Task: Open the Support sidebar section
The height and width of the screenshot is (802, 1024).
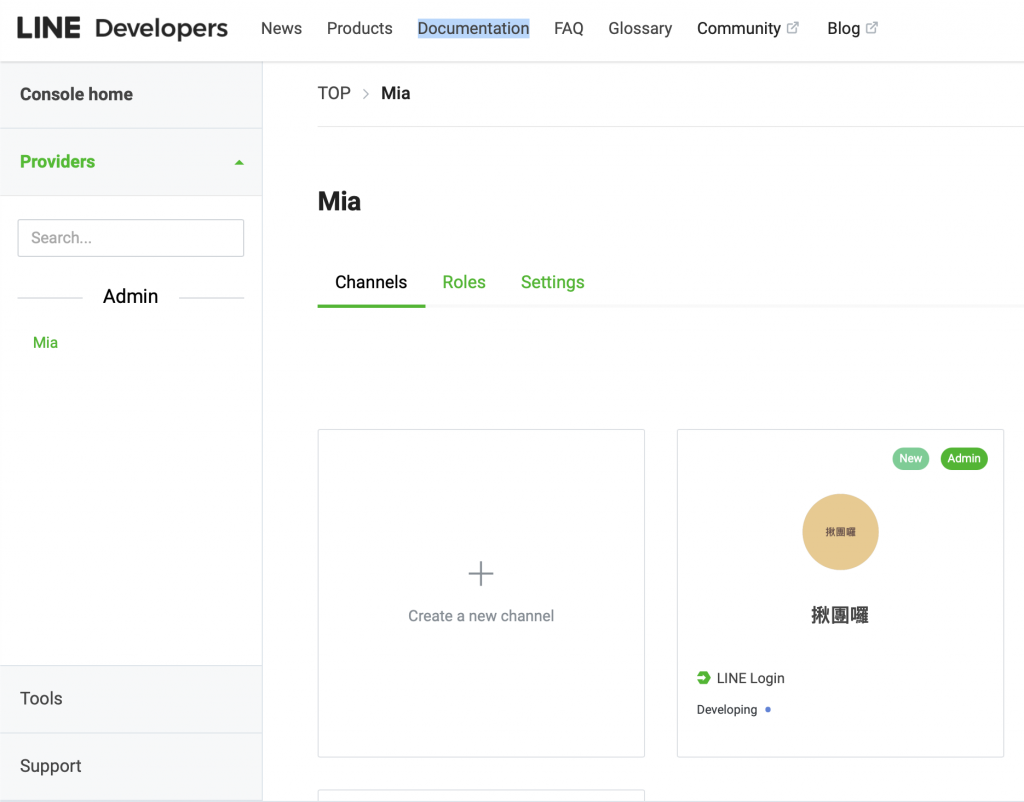Action: 50,765
